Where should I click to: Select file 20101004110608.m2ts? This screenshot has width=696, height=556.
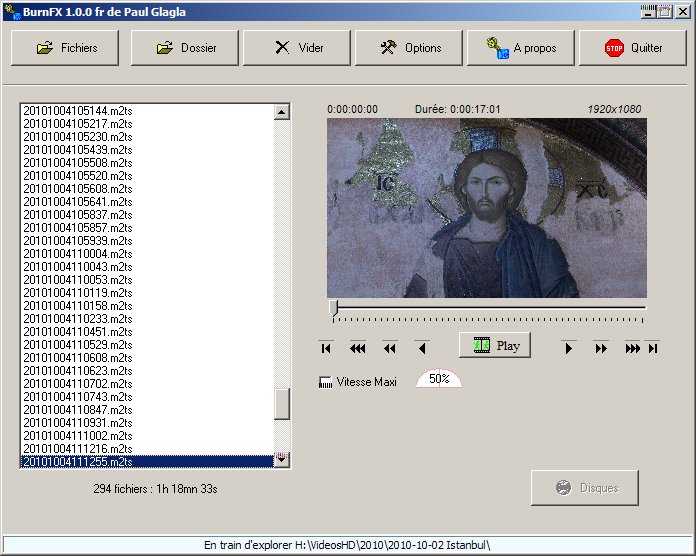(147, 358)
